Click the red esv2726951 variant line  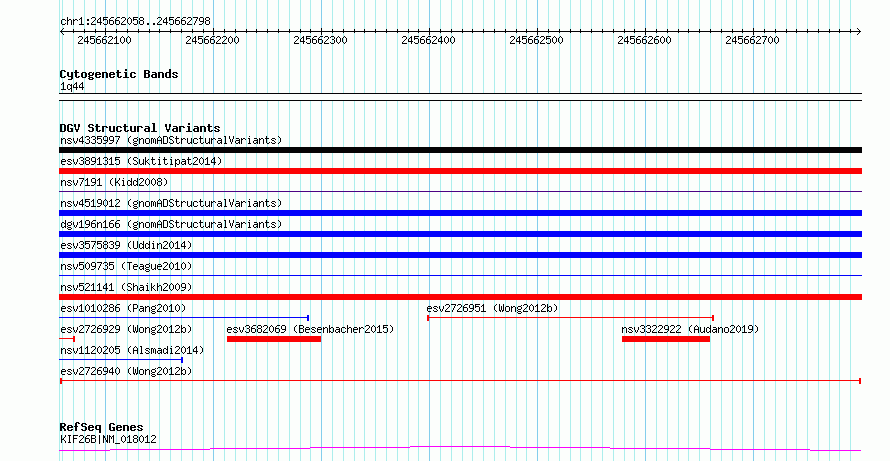tap(570, 318)
